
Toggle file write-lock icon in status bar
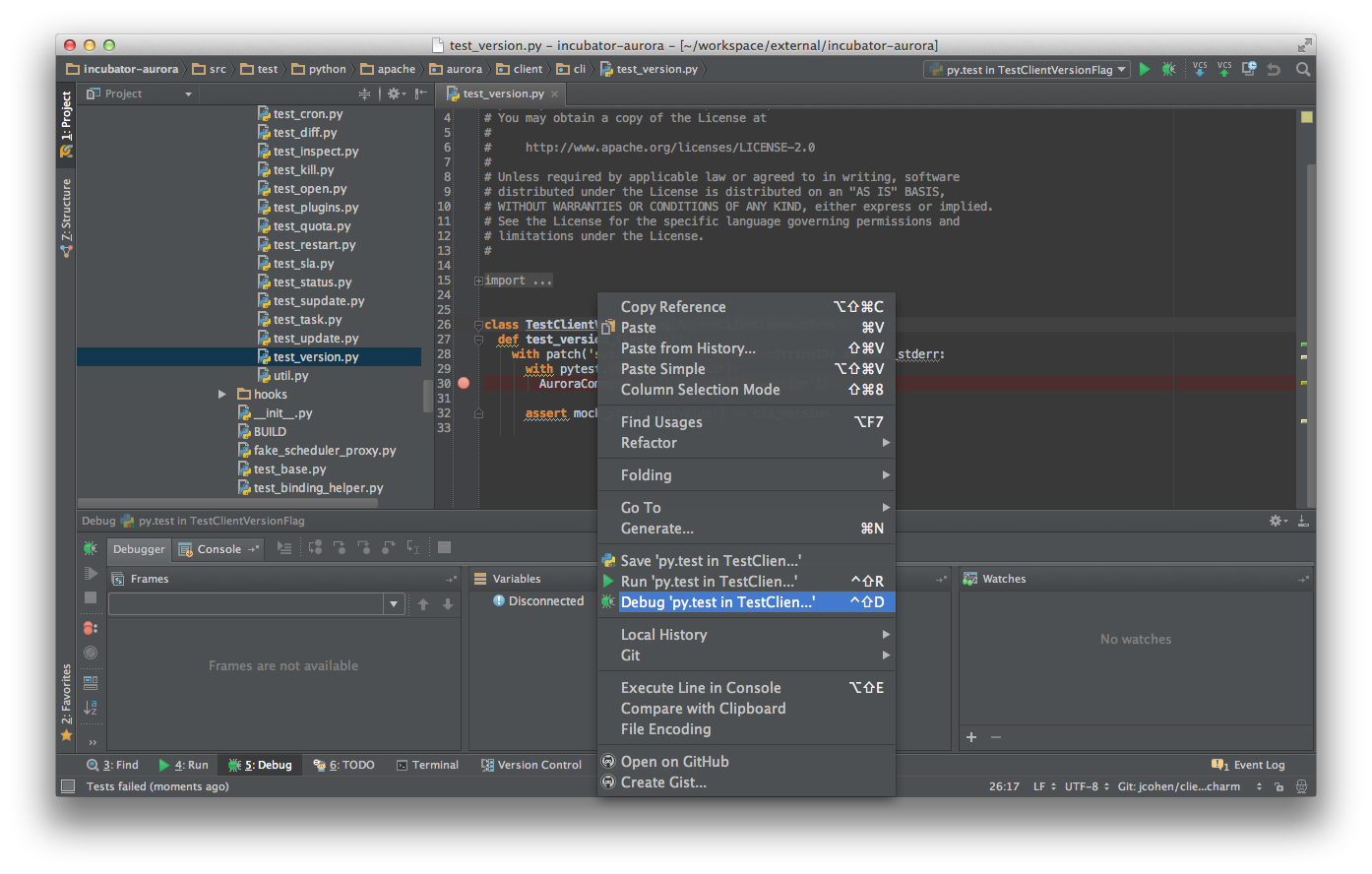(1279, 786)
